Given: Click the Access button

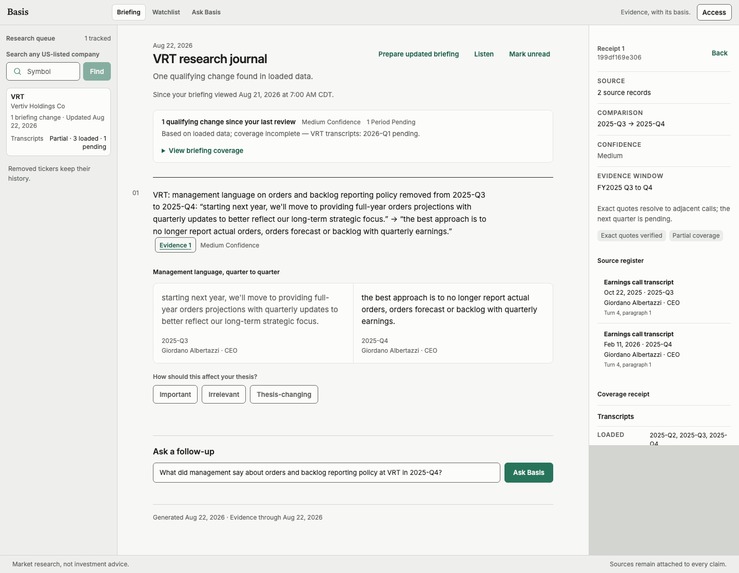Looking at the screenshot, I should click(714, 12).
